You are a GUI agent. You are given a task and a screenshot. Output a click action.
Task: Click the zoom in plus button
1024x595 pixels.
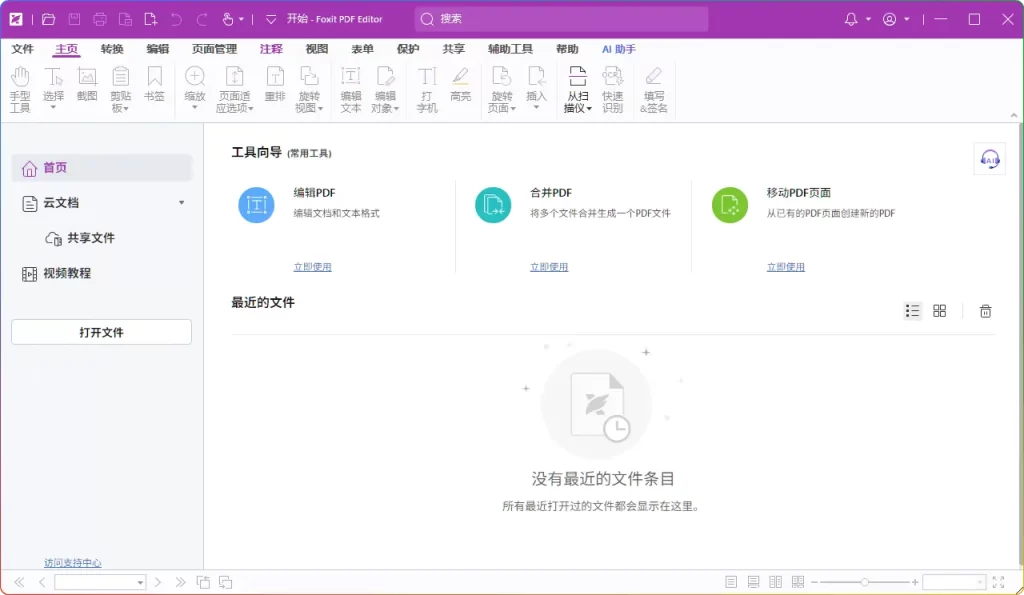915,582
